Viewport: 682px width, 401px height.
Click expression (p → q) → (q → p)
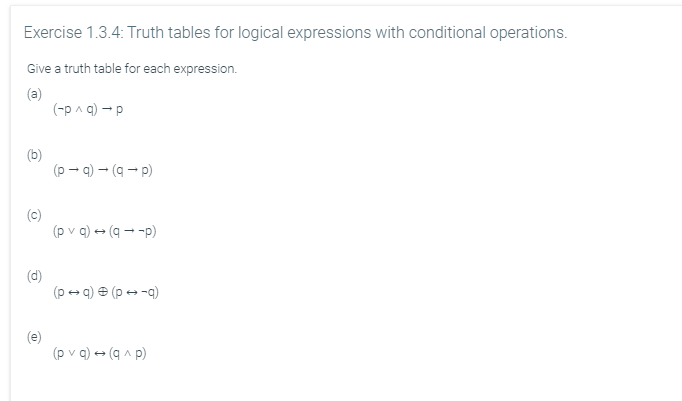click(103, 170)
